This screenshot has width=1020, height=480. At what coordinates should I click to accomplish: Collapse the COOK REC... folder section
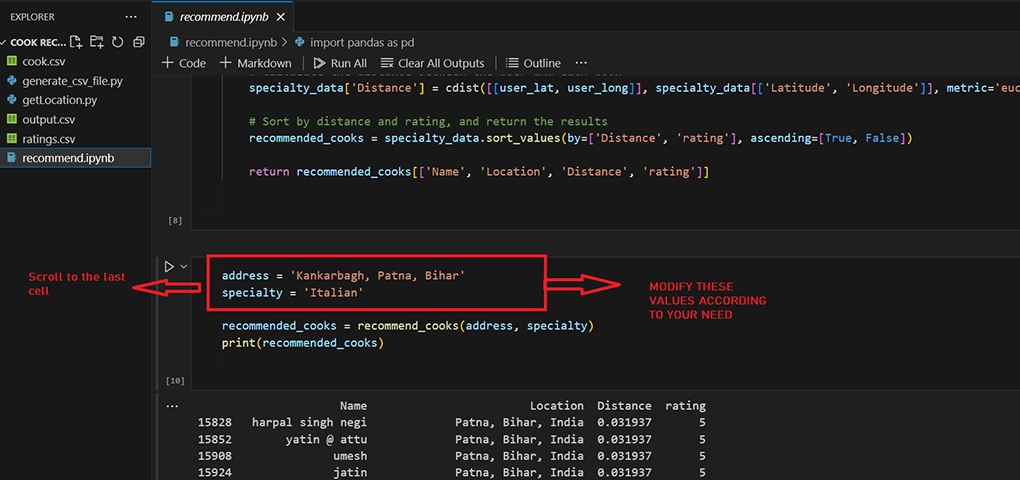(x=34, y=43)
